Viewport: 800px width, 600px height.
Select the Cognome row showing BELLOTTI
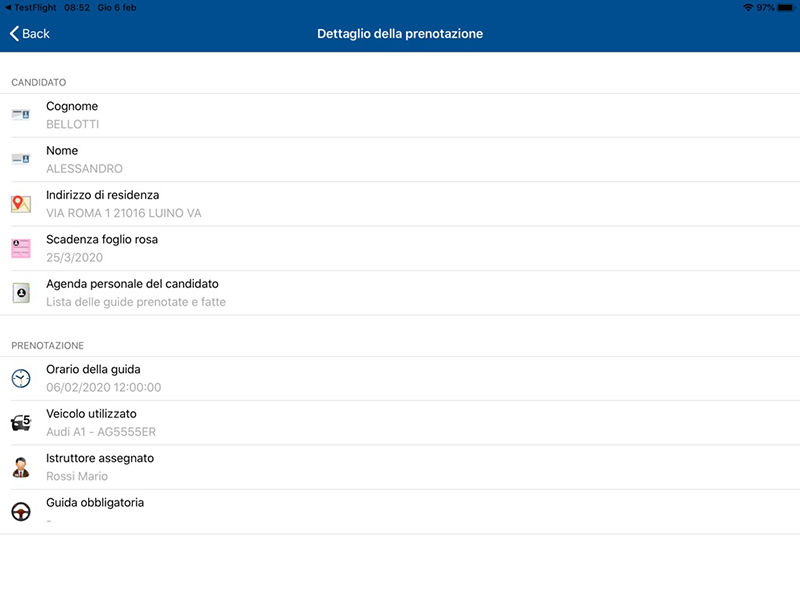click(x=400, y=115)
